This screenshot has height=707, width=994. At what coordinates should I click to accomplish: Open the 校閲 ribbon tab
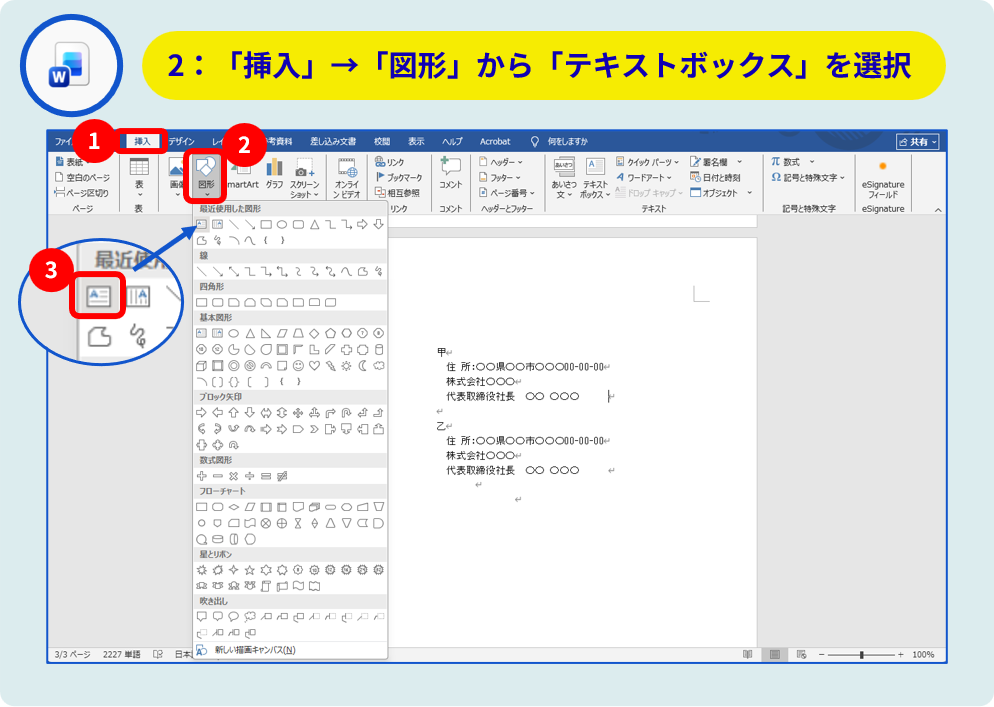pyautogui.click(x=381, y=142)
